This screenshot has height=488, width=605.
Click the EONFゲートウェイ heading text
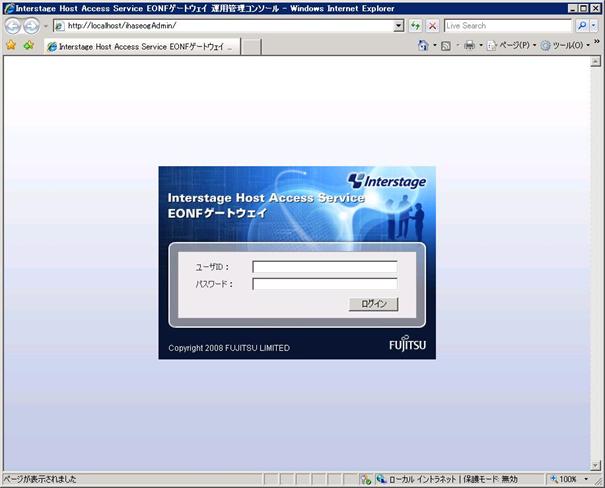(217, 213)
